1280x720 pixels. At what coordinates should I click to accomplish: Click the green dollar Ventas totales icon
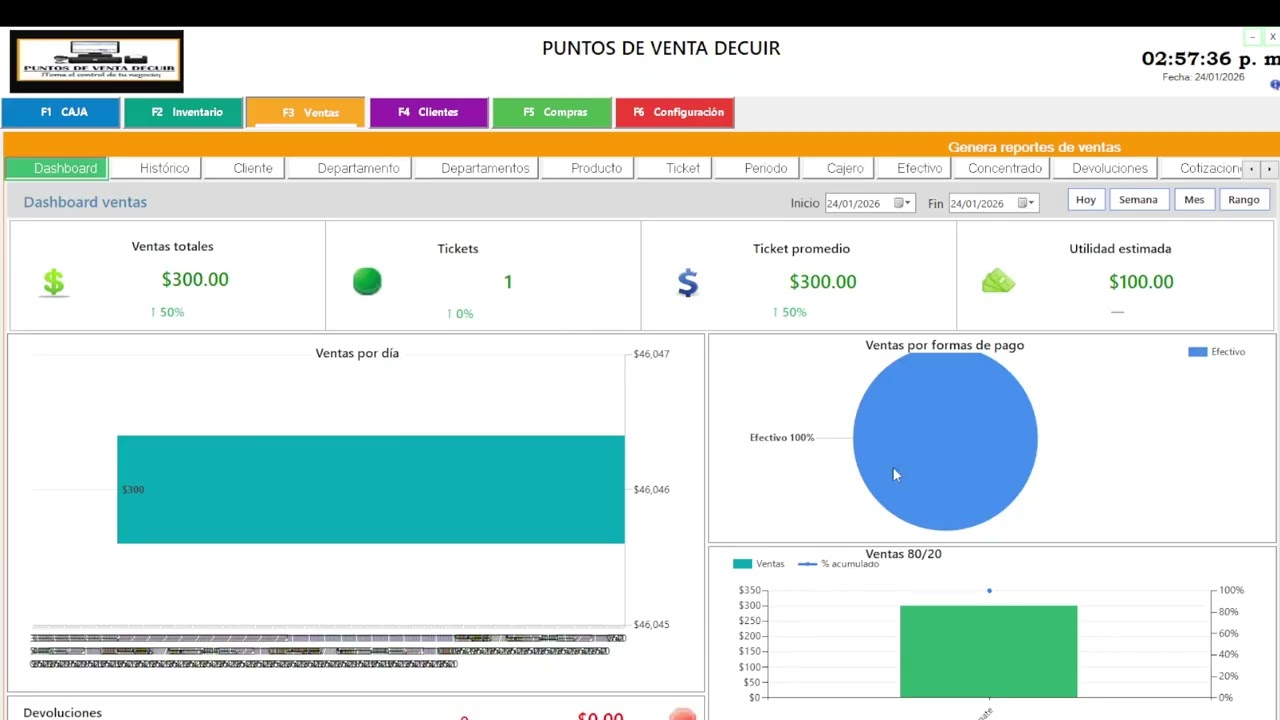(x=54, y=283)
